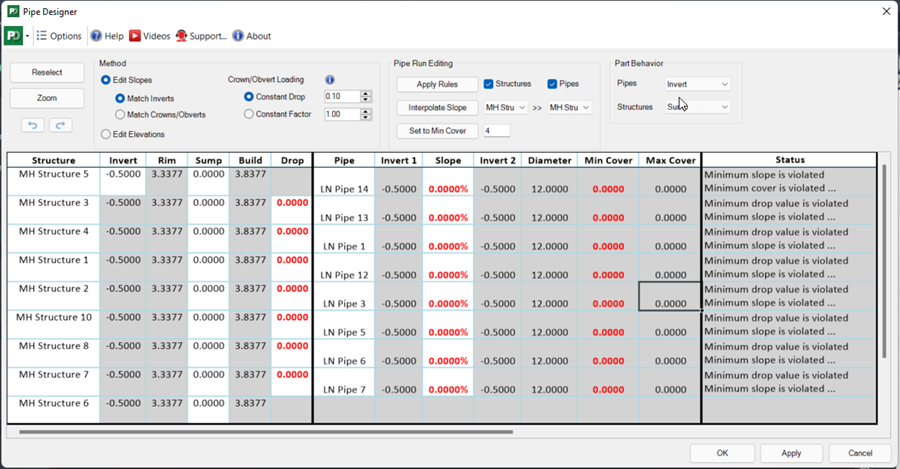Click the Cancel button
This screenshot has height=469, width=900.
[860, 453]
